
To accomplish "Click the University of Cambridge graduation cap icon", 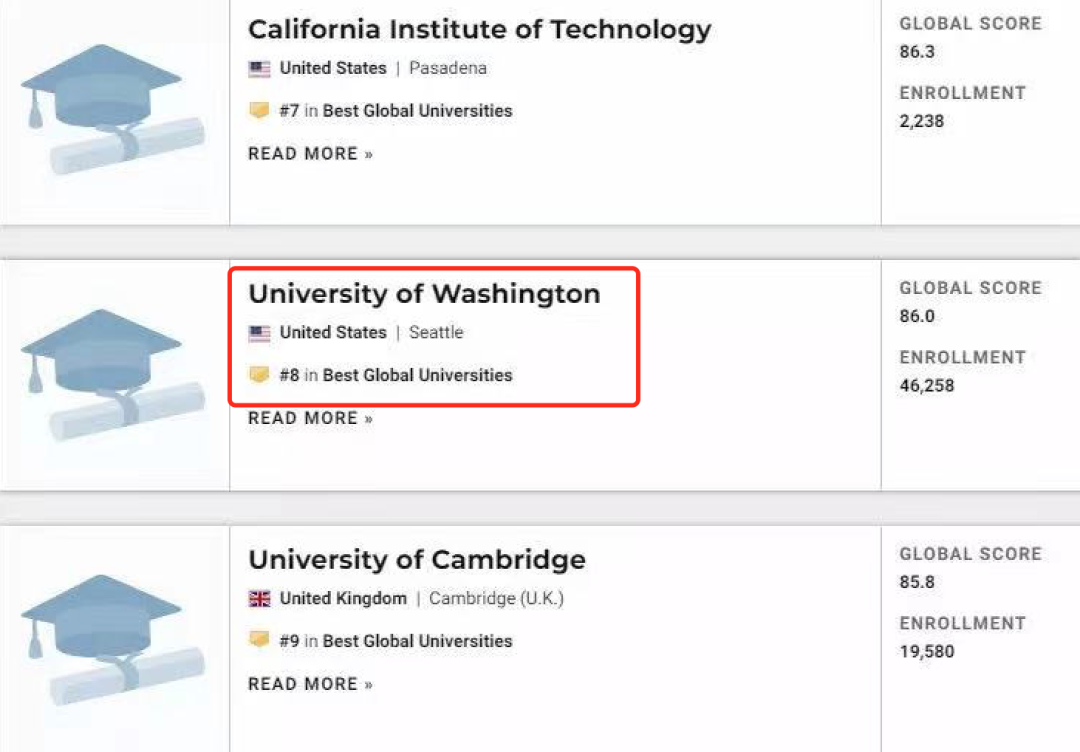I will pyautogui.click(x=112, y=639).
